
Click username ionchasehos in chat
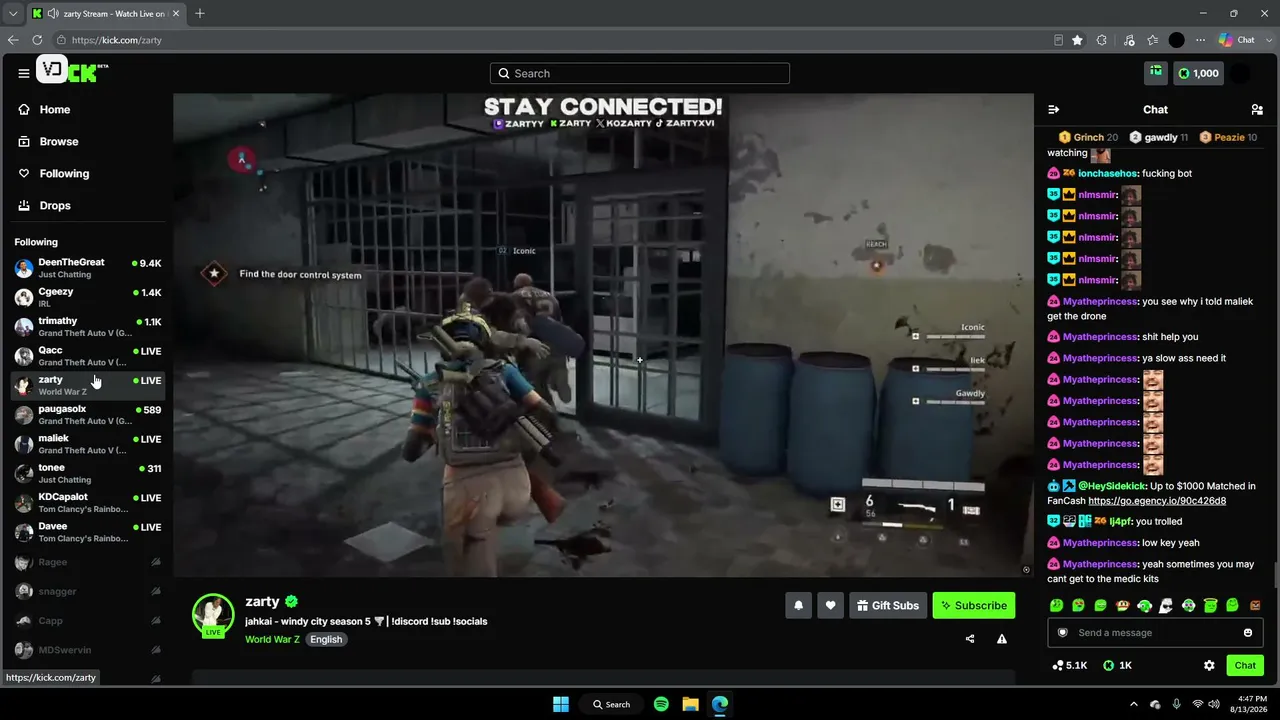[x=1107, y=174]
